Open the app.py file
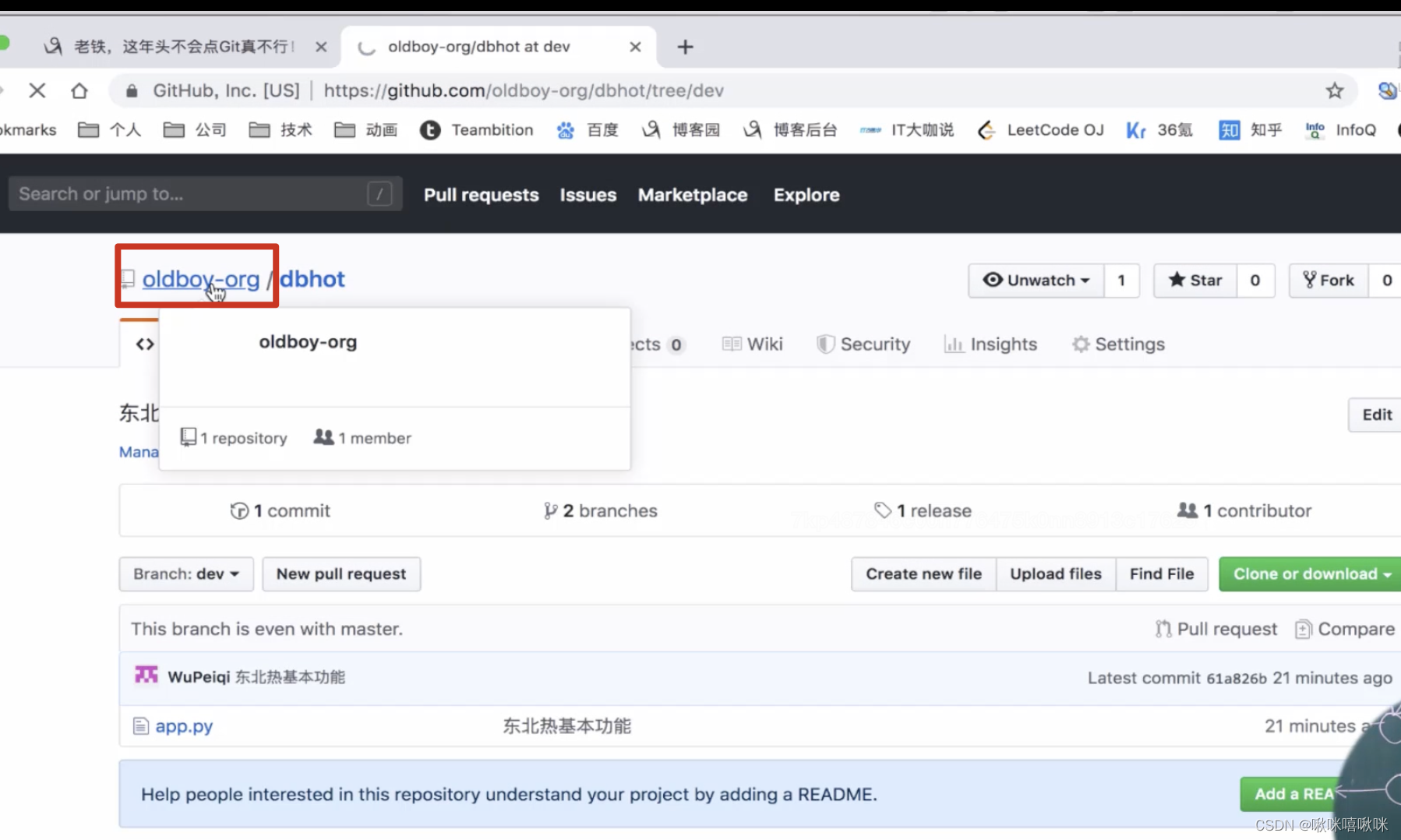The width and height of the screenshot is (1401, 840). 184,726
